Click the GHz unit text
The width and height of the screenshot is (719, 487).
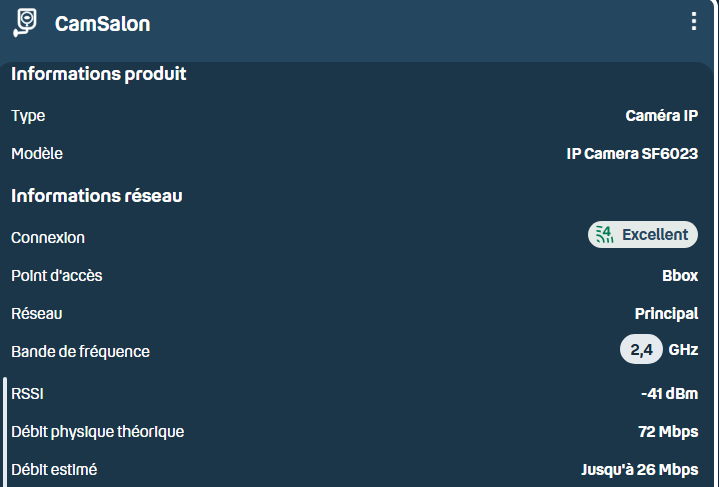click(683, 350)
